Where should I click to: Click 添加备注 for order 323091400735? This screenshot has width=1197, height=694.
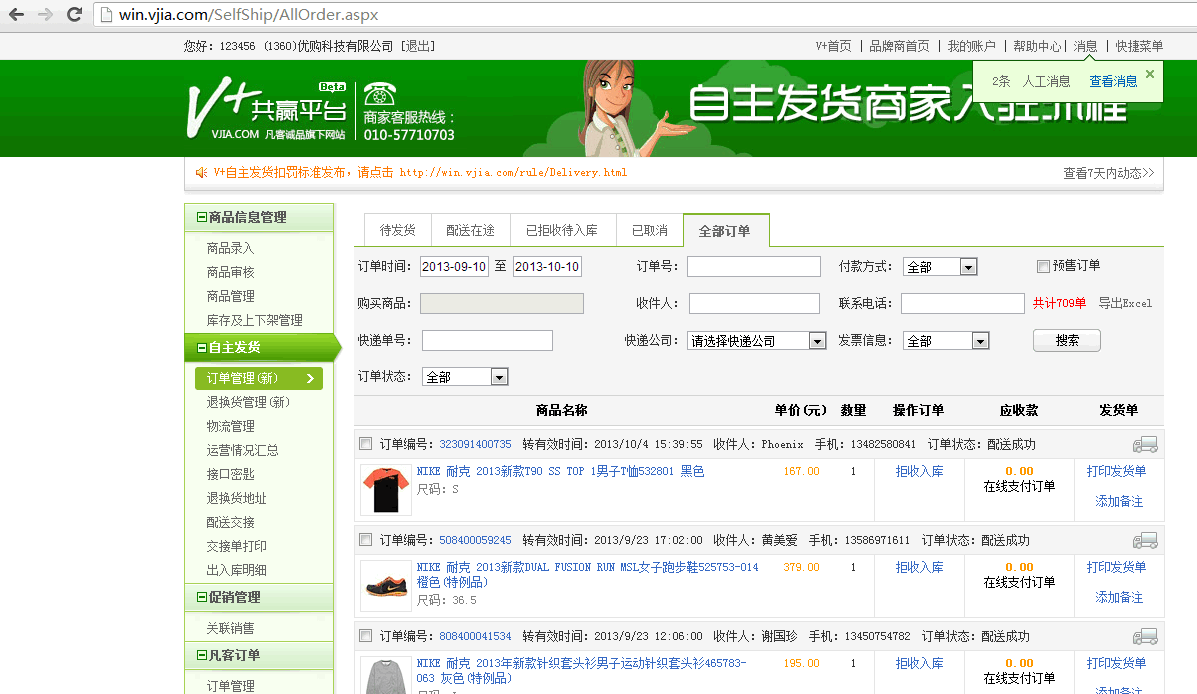coord(1119,501)
